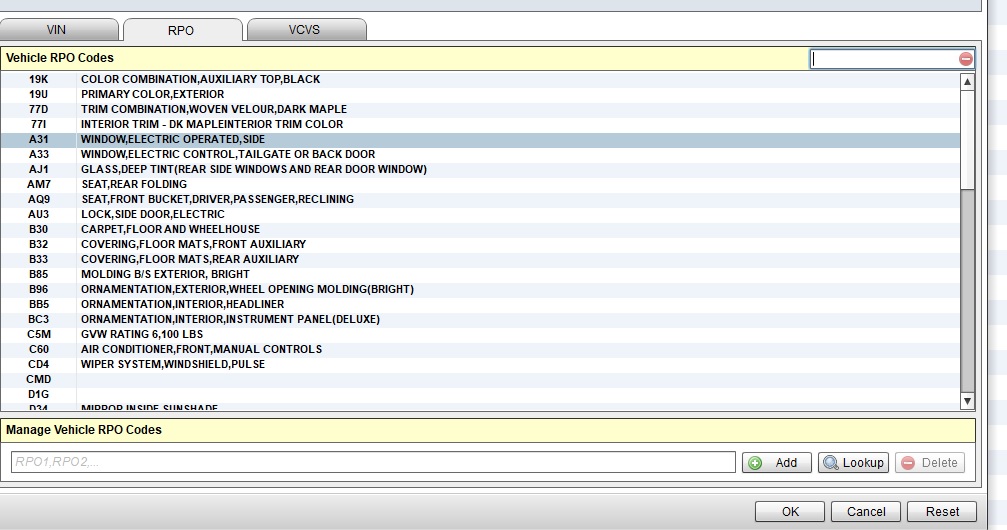Select row B30 Carpet Floor and Wheelhouse
1007x530 pixels.
click(x=480, y=229)
